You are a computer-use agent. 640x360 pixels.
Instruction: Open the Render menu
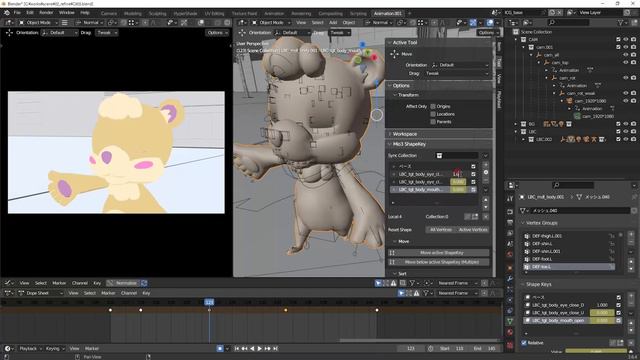[x=46, y=13]
